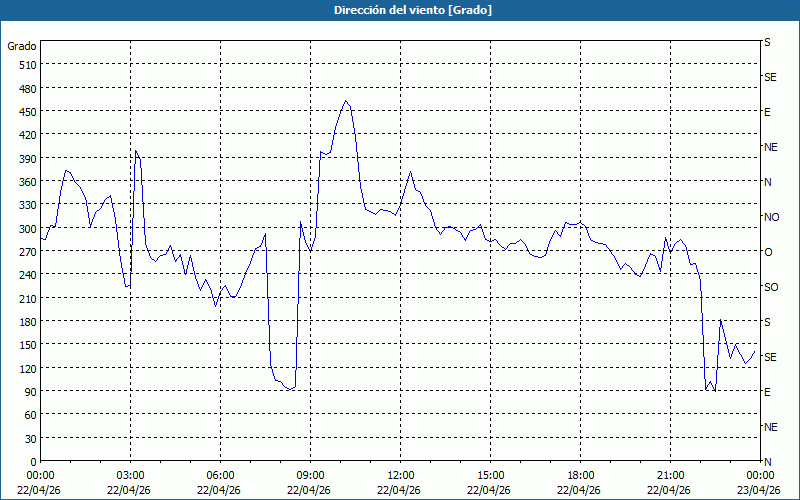Click the 'Grado' unit label above the y-axis
This screenshot has width=800, height=500.
tap(22, 46)
